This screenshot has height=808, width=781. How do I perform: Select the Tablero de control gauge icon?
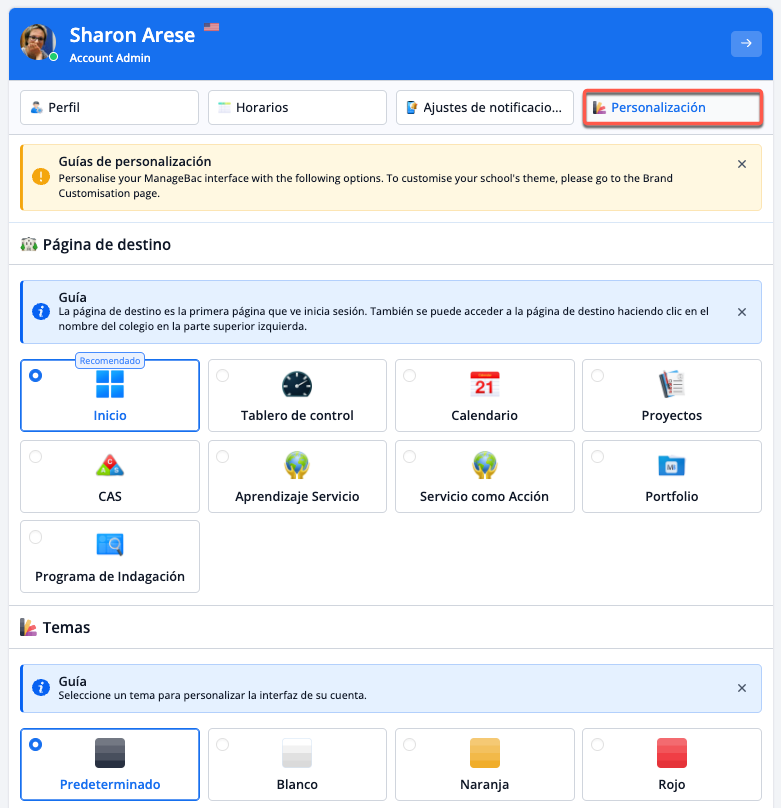tap(297, 384)
